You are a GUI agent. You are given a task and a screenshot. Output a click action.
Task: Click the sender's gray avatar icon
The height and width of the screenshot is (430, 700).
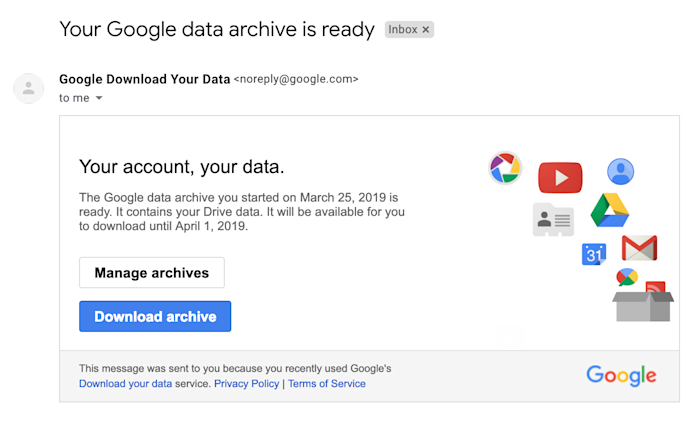click(29, 88)
